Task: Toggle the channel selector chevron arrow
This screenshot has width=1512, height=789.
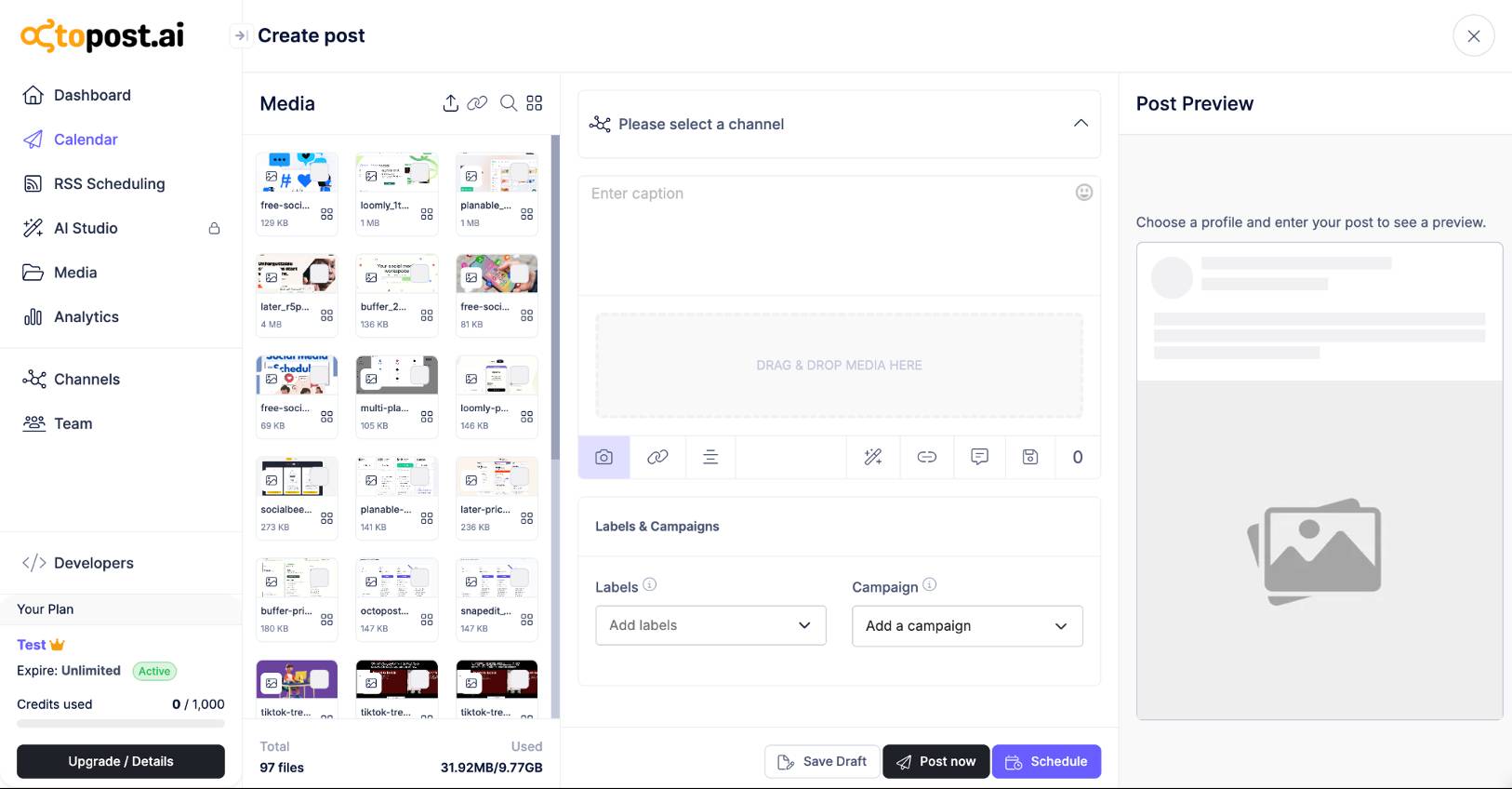Action: [x=1081, y=123]
